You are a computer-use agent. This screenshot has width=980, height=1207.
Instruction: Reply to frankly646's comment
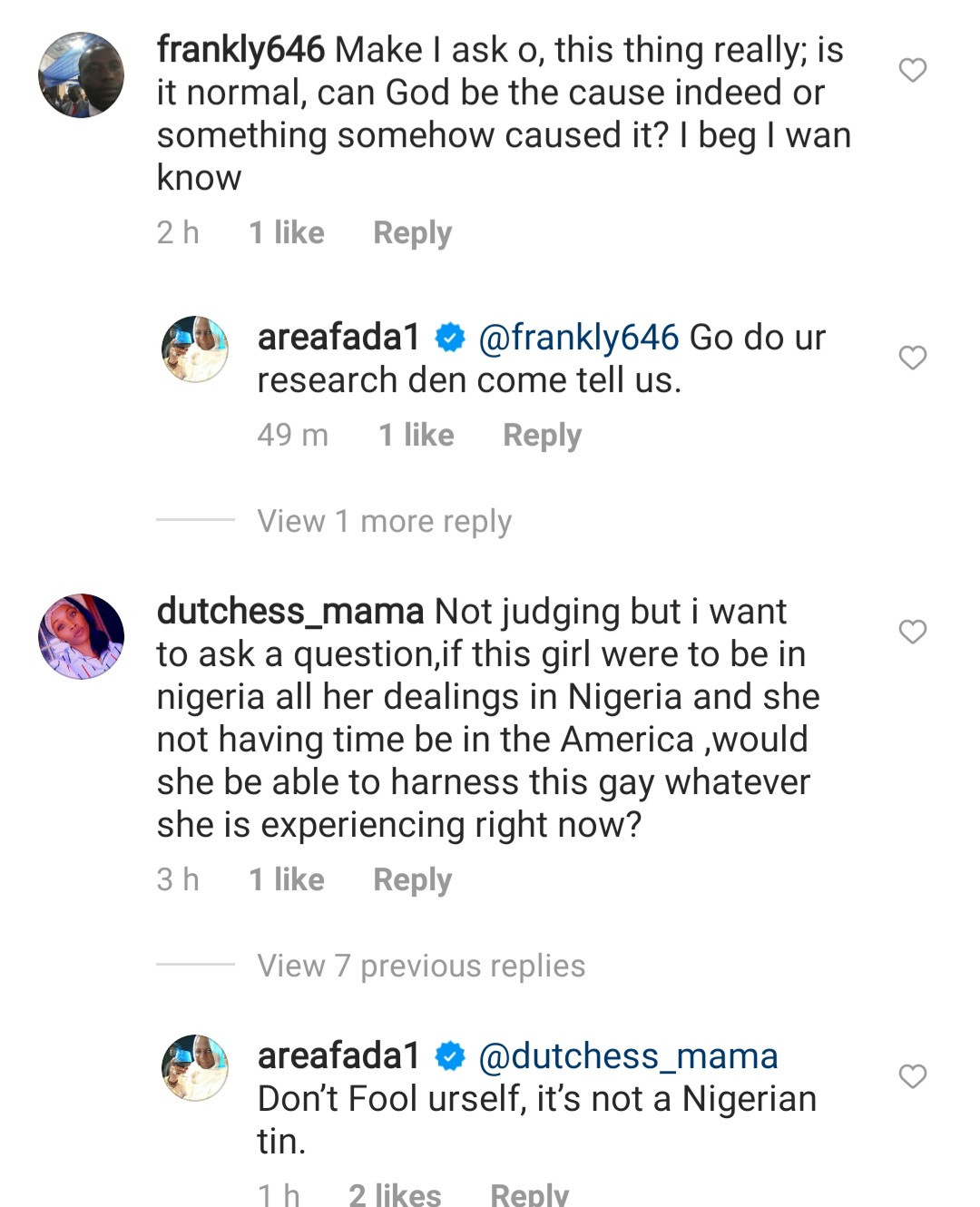412,233
